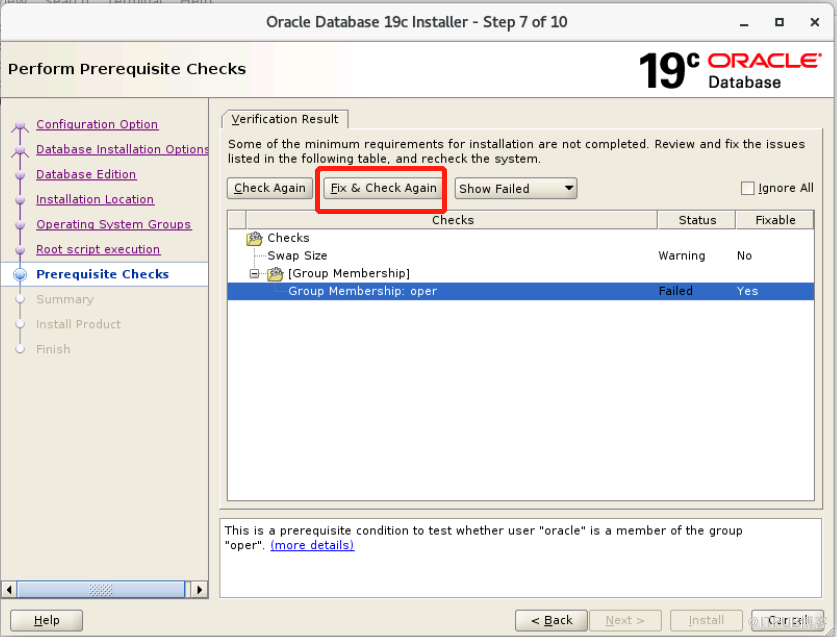The height and width of the screenshot is (637, 837).
Task: Click the sidebar horizontal scrollbar right arrow
Action: [x=199, y=589]
